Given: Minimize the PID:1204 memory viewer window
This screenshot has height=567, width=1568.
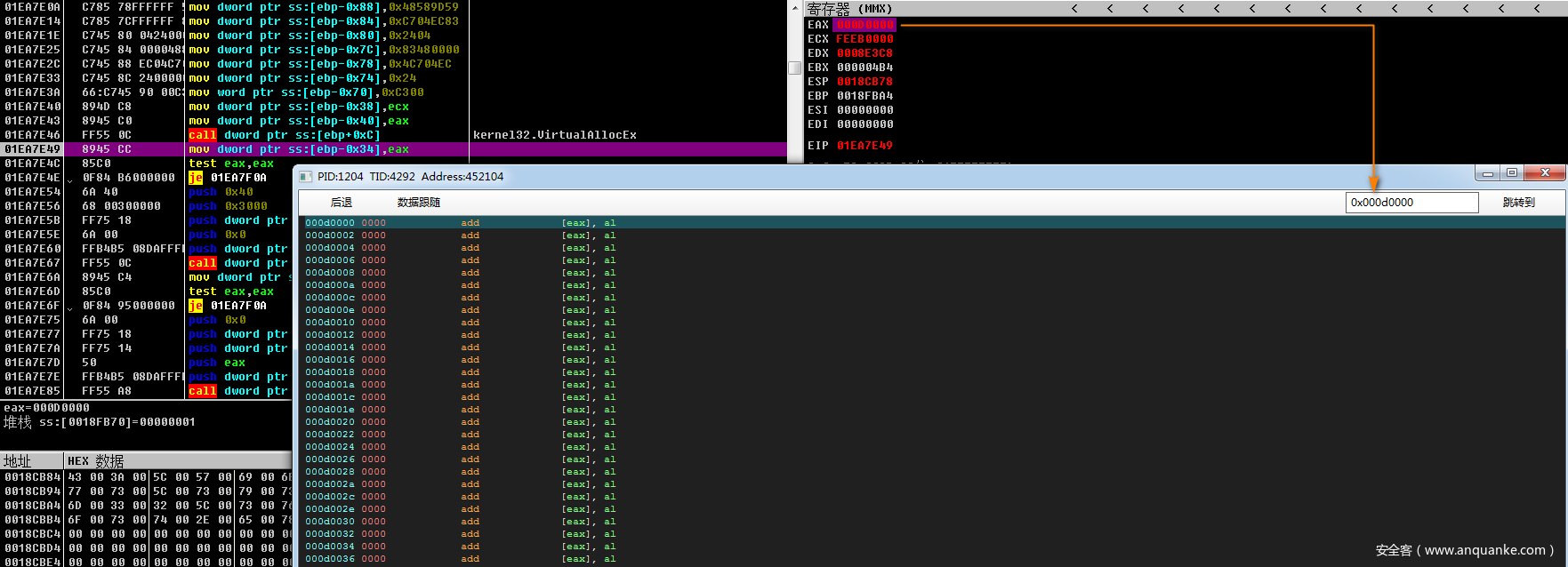Looking at the screenshot, I should 1487,172.
